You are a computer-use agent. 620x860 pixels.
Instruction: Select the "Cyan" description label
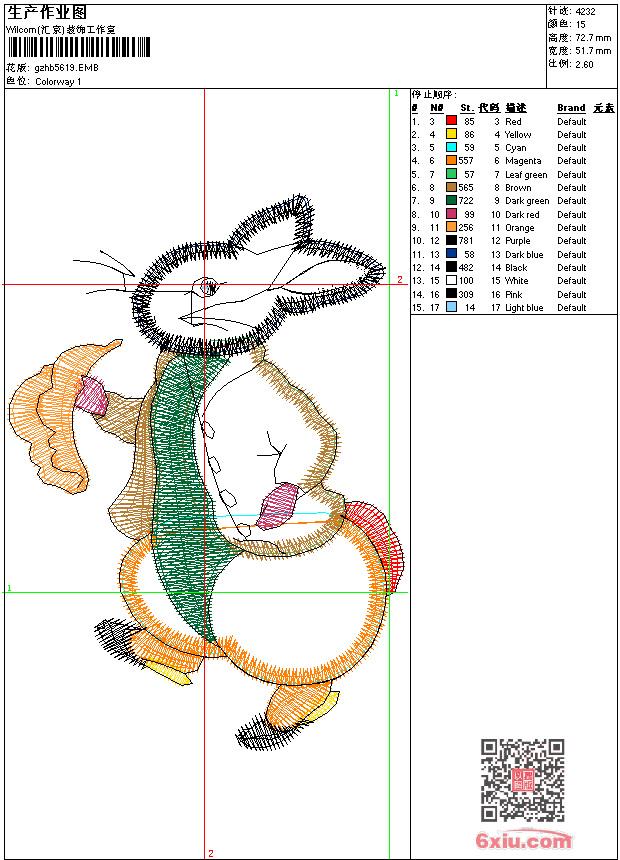click(x=516, y=148)
